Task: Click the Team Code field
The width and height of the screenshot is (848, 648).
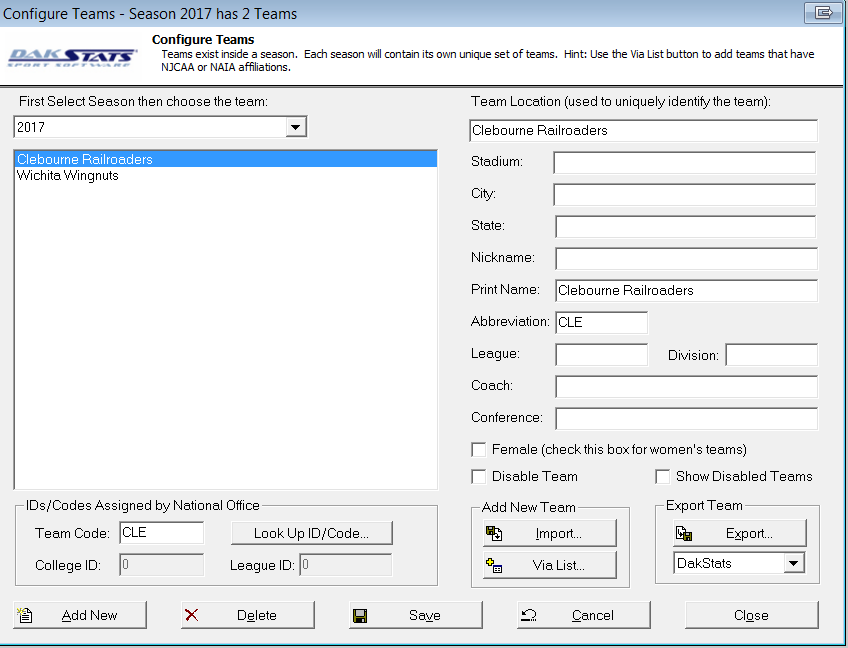Action: point(160,533)
